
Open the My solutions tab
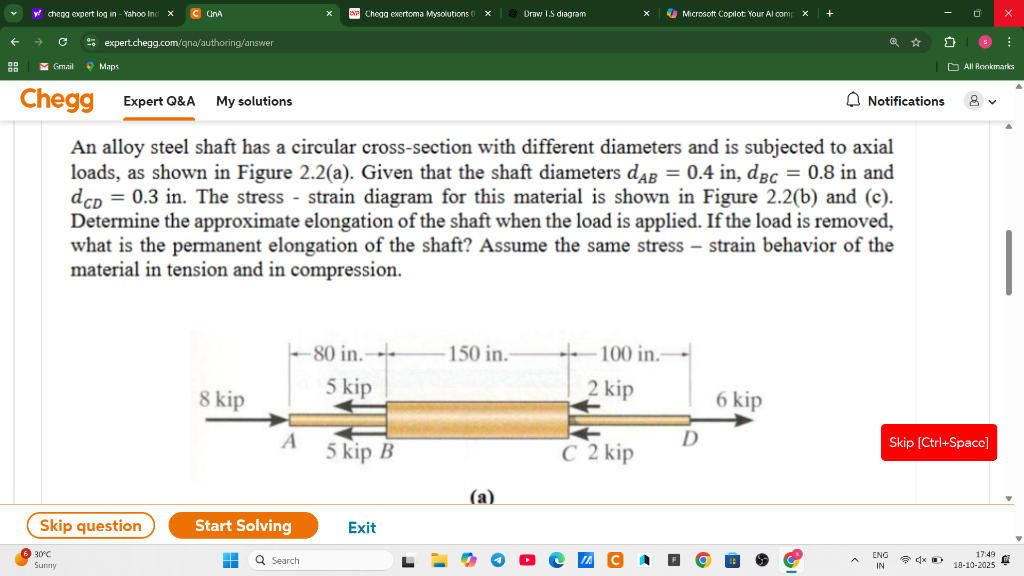point(254,101)
